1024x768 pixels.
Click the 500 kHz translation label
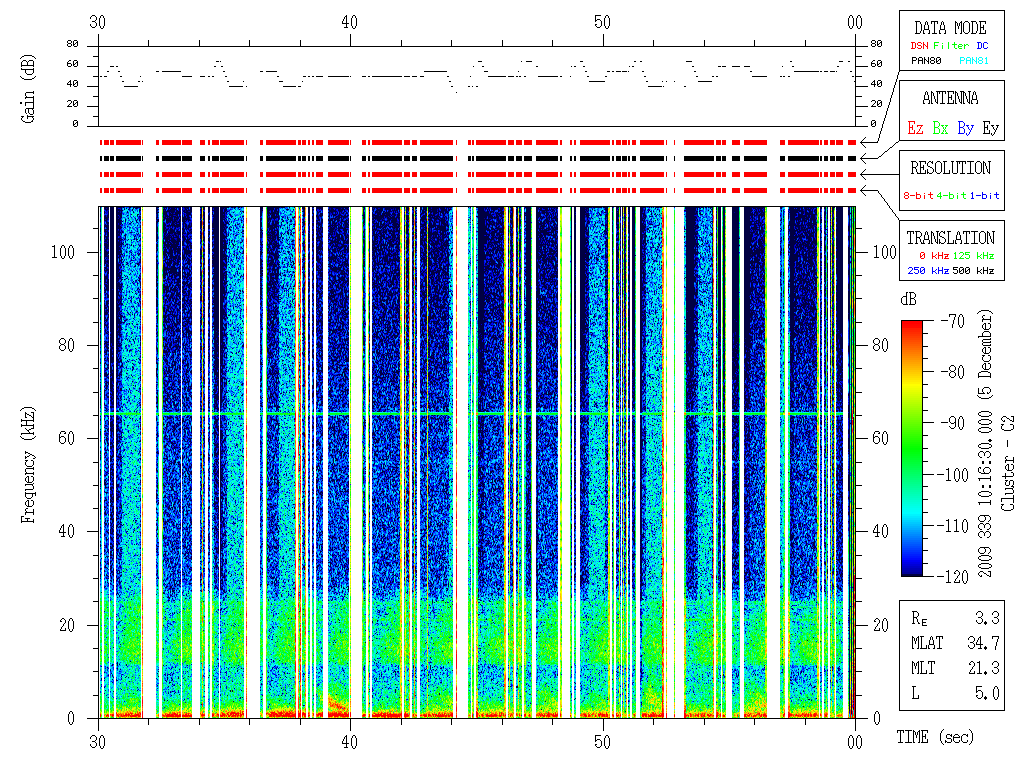pyautogui.click(x=975, y=271)
